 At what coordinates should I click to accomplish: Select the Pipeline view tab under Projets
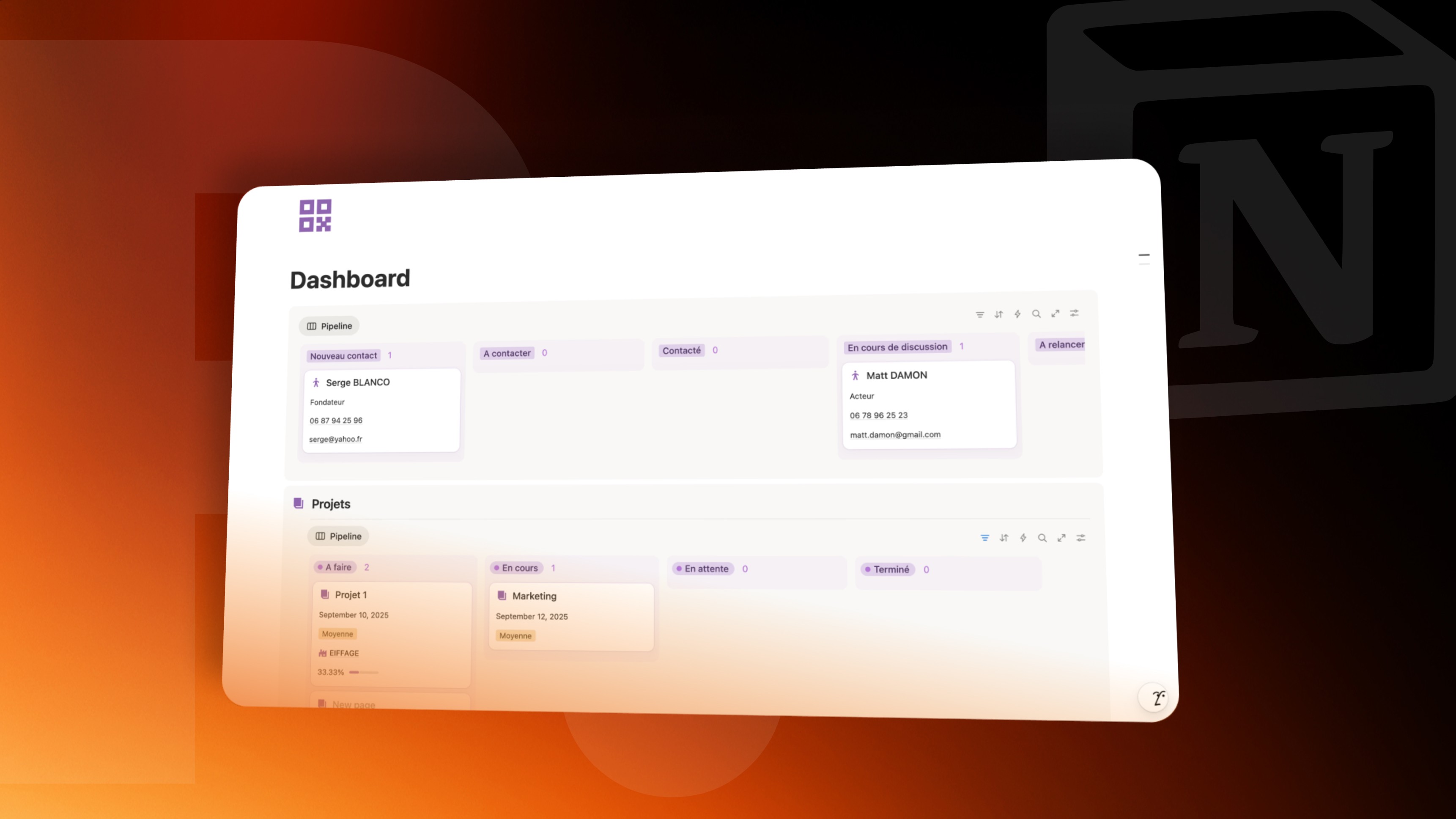(338, 536)
